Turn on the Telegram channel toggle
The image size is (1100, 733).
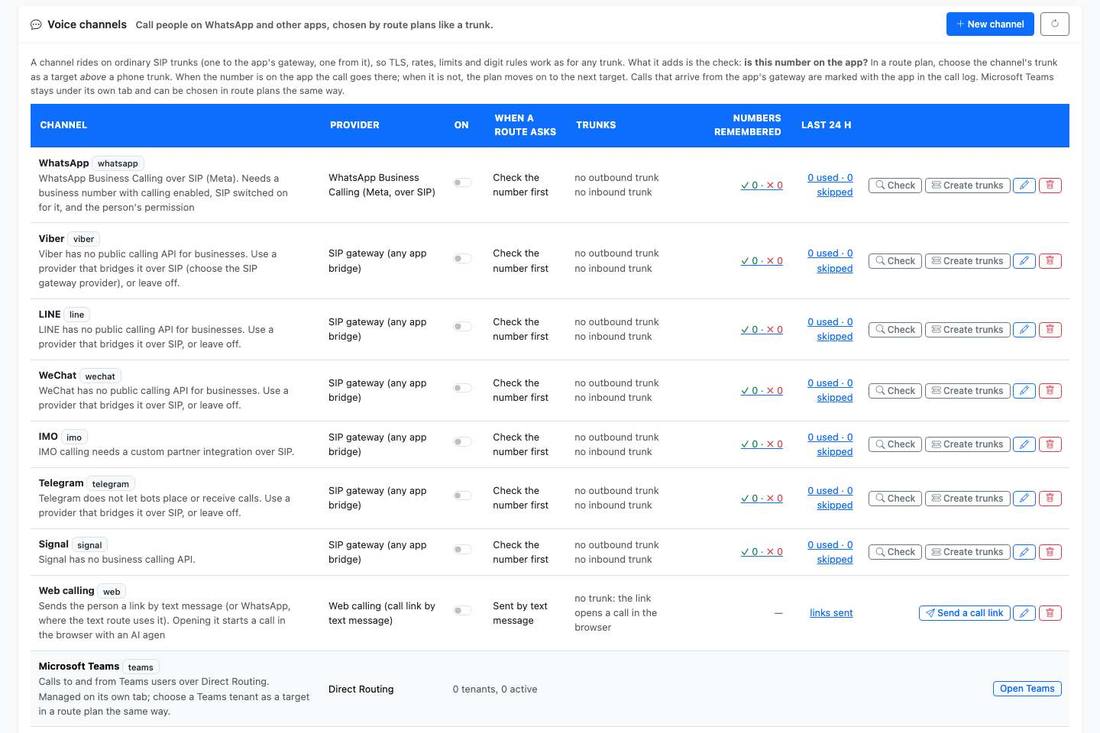coord(462,496)
